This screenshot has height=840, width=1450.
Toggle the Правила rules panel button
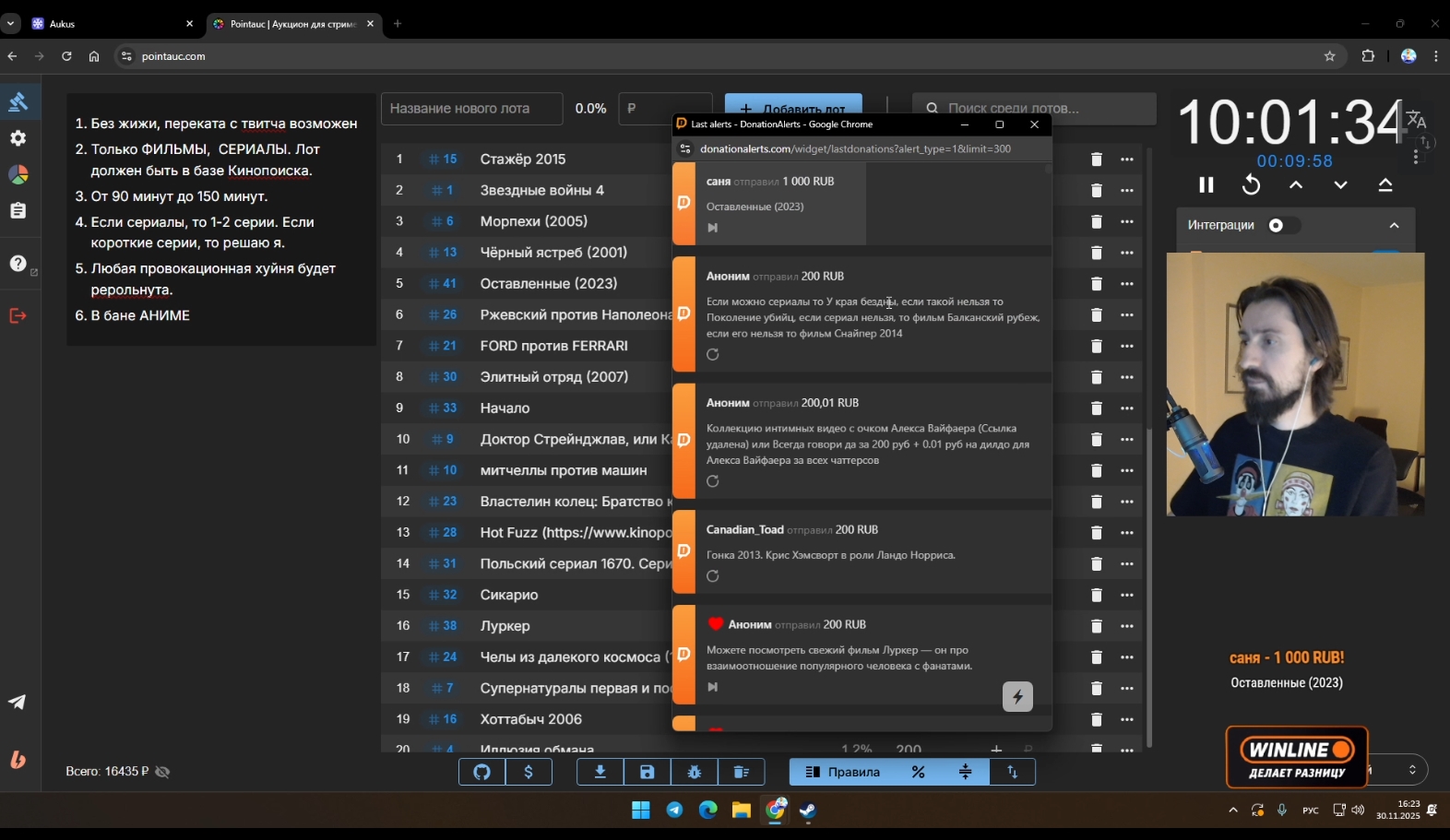(843, 772)
